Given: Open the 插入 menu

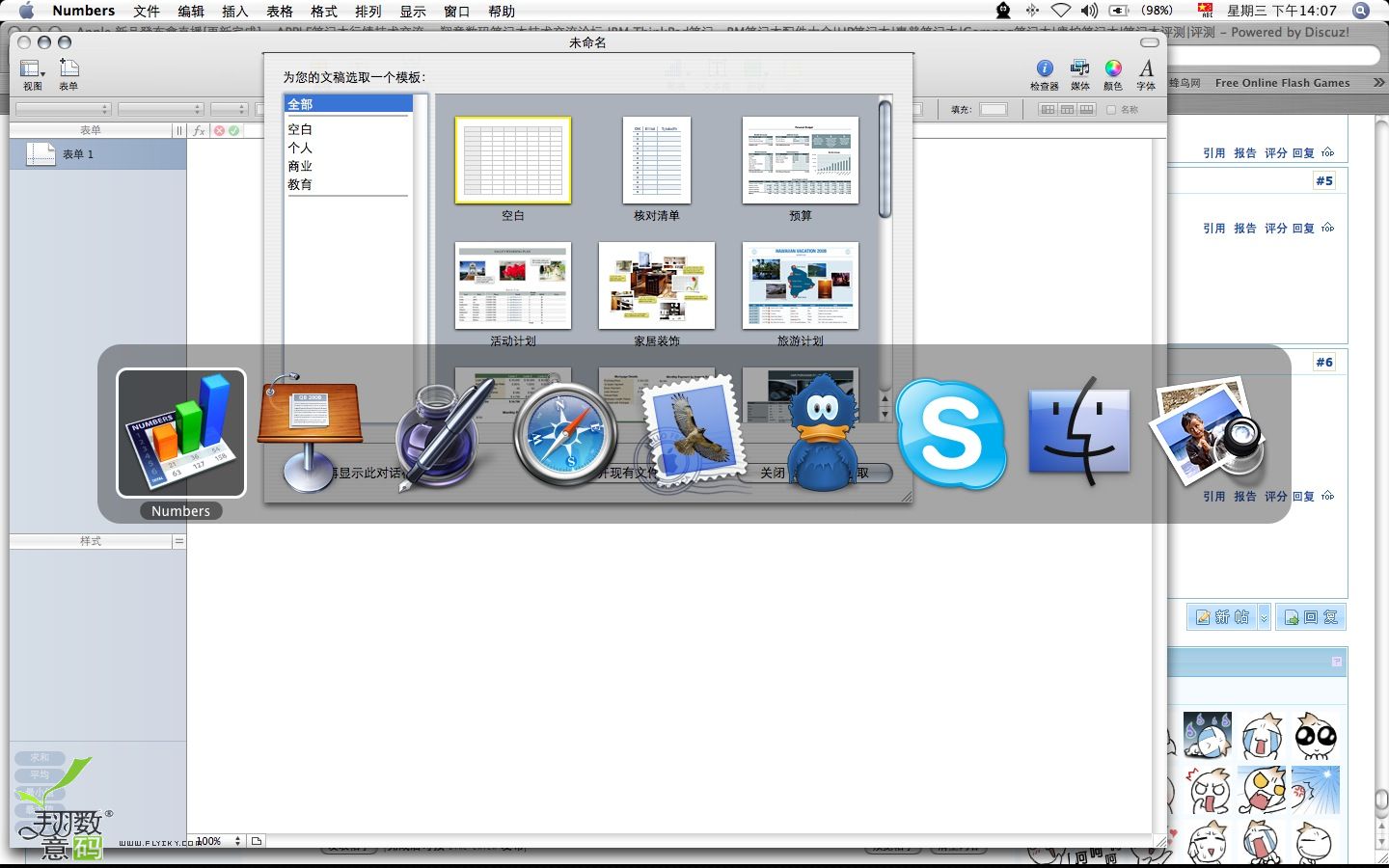Looking at the screenshot, I should 234,11.
